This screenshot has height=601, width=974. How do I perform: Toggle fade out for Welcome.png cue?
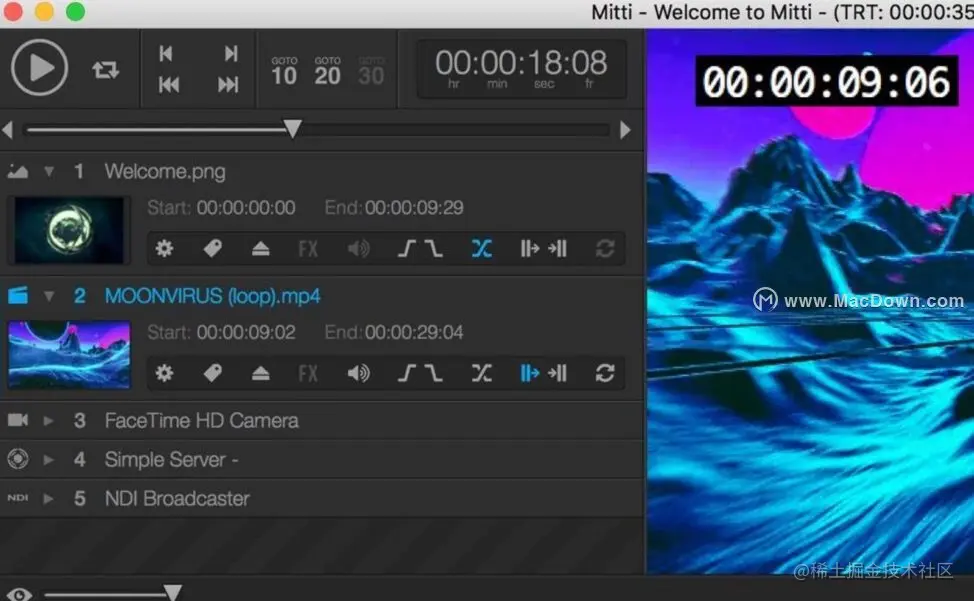pyautogui.click(x=434, y=249)
